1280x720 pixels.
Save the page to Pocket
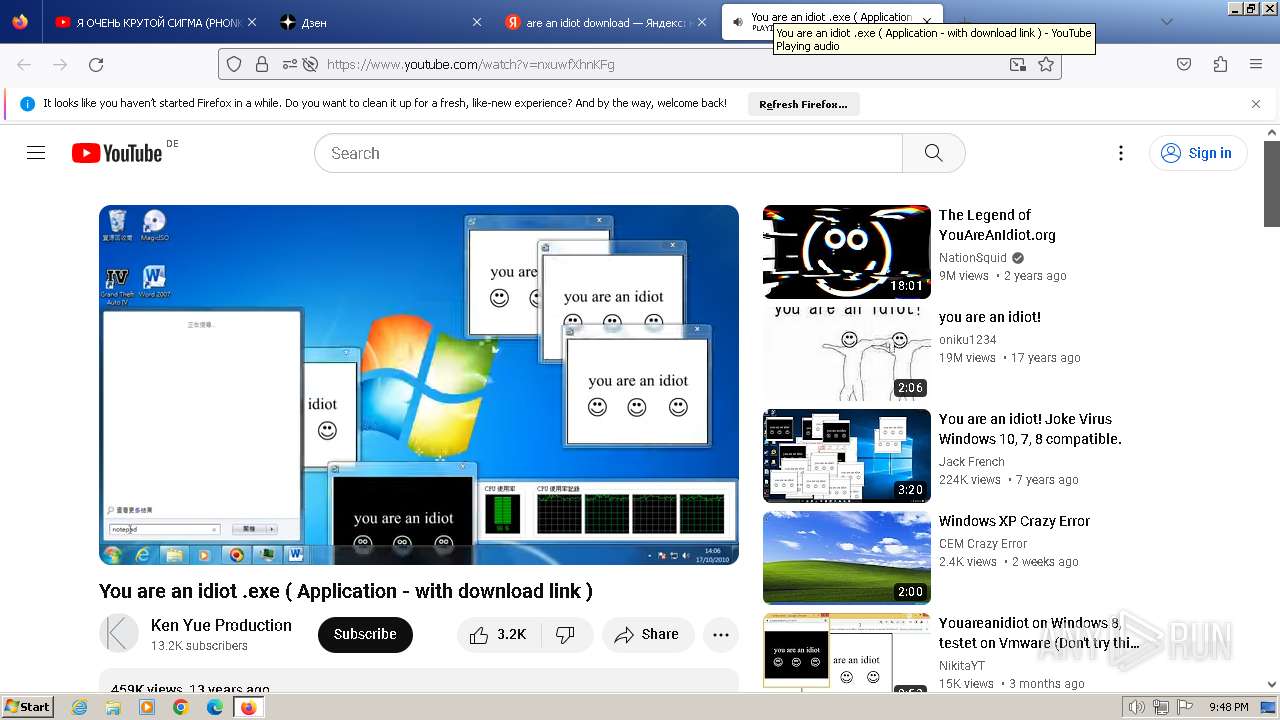[1184, 64]
